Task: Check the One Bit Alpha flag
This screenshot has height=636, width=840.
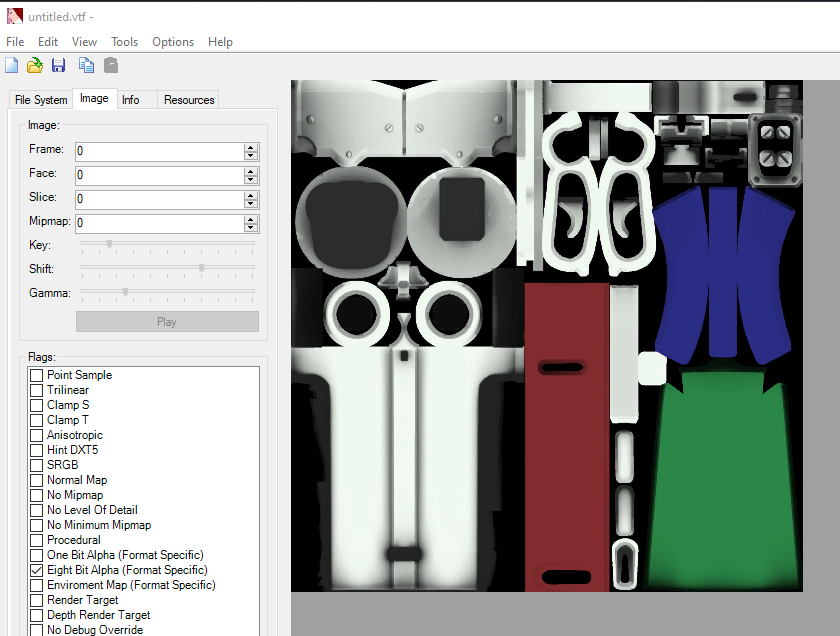Action: [x=36, y=555]
